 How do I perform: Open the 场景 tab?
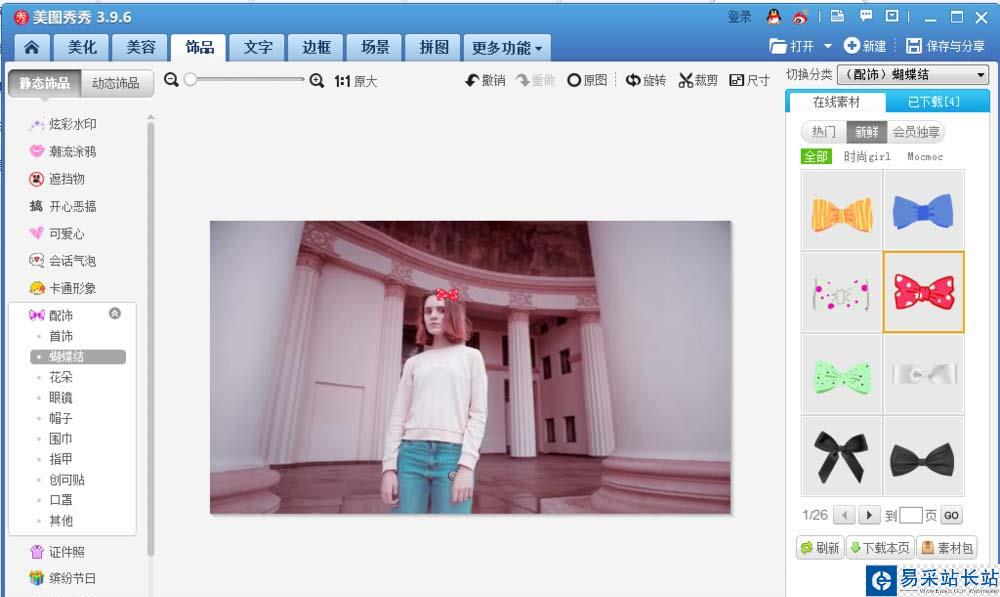tap(375, 47)
